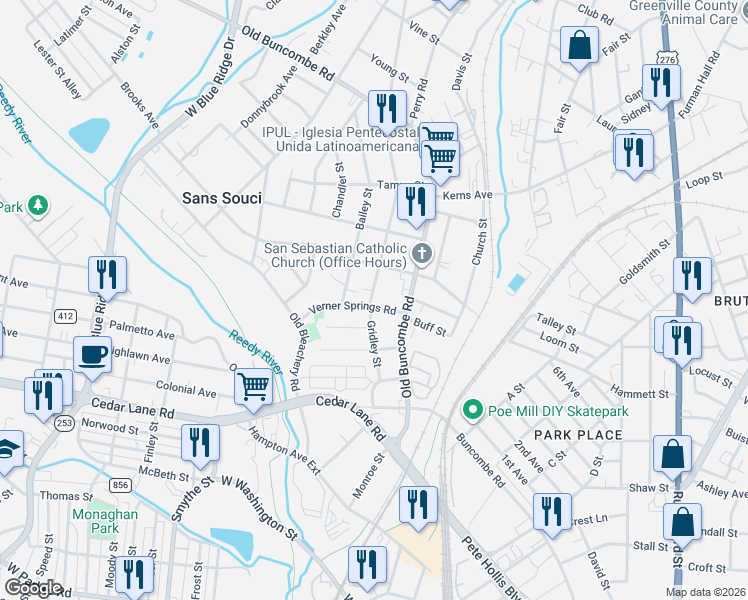Open the Poe Mill DIY Skatepark label
This screenshot has height=600, width=748.
(x=558, y=411)
